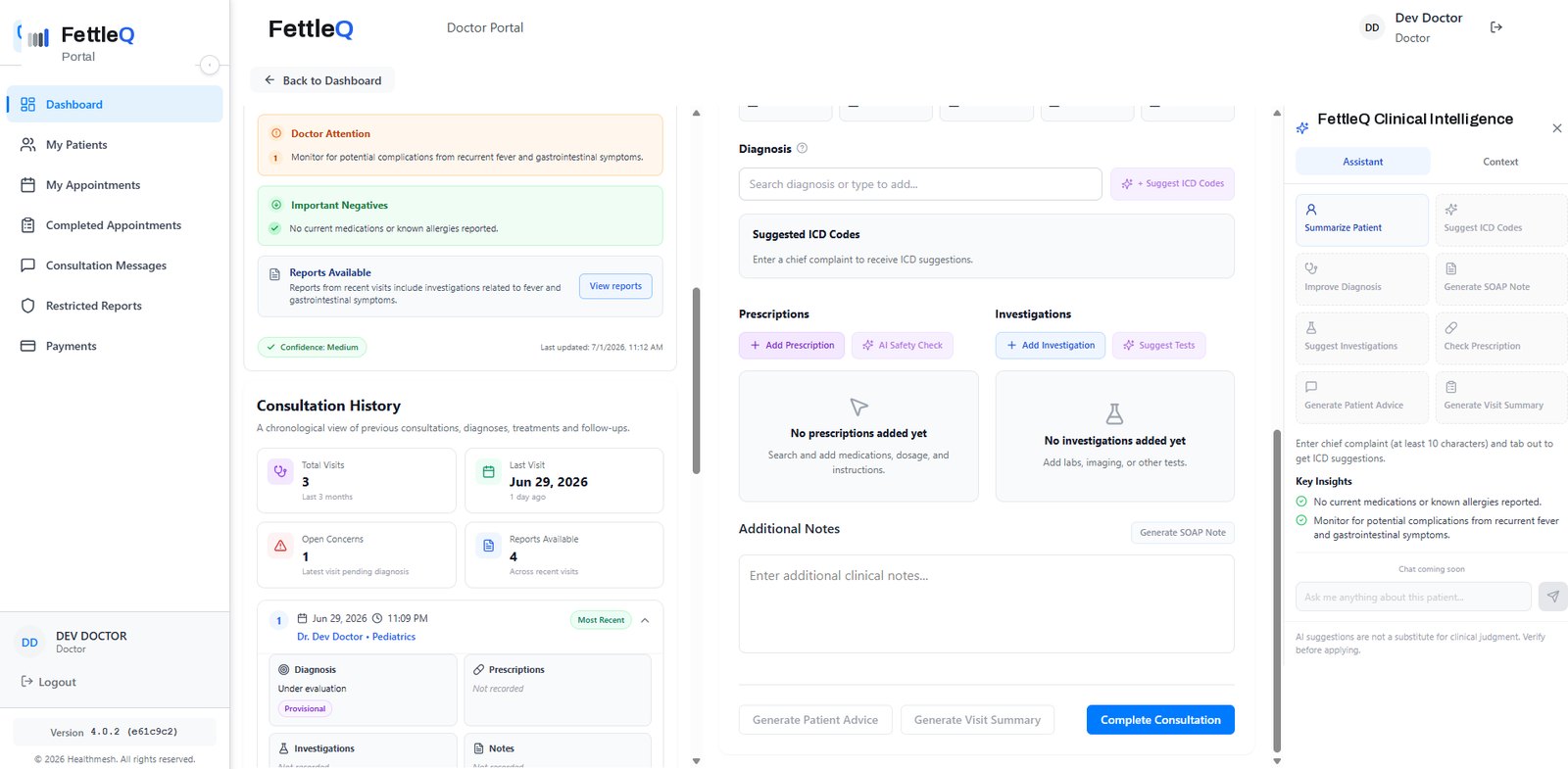Open My Patients page

(115, 144)
